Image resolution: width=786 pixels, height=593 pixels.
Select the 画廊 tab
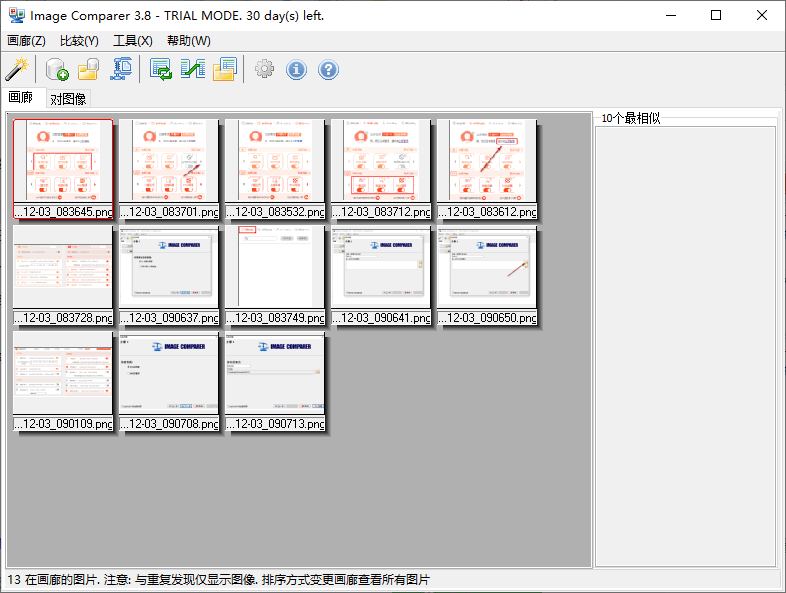pyautogui.click(x=21, y=97)
